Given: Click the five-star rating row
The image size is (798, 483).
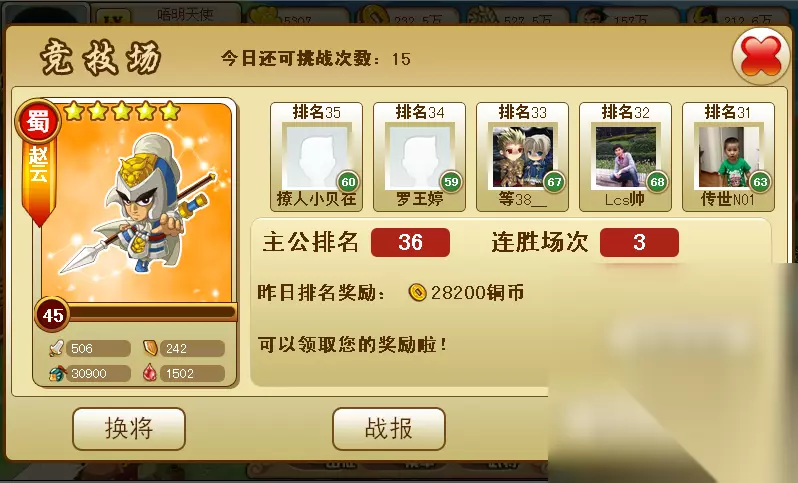Looking at the screenshot, I should coord(122,110).
